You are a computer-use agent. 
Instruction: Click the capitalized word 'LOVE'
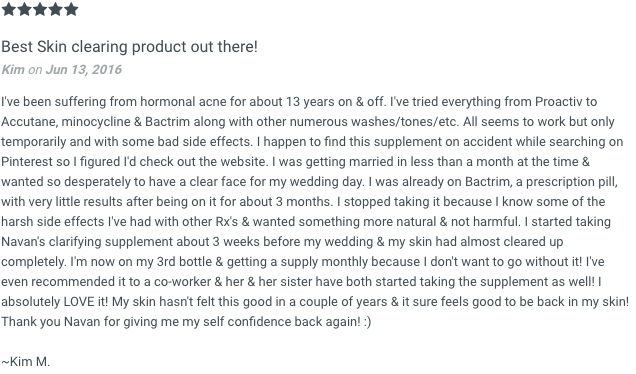tap(79, 302)
